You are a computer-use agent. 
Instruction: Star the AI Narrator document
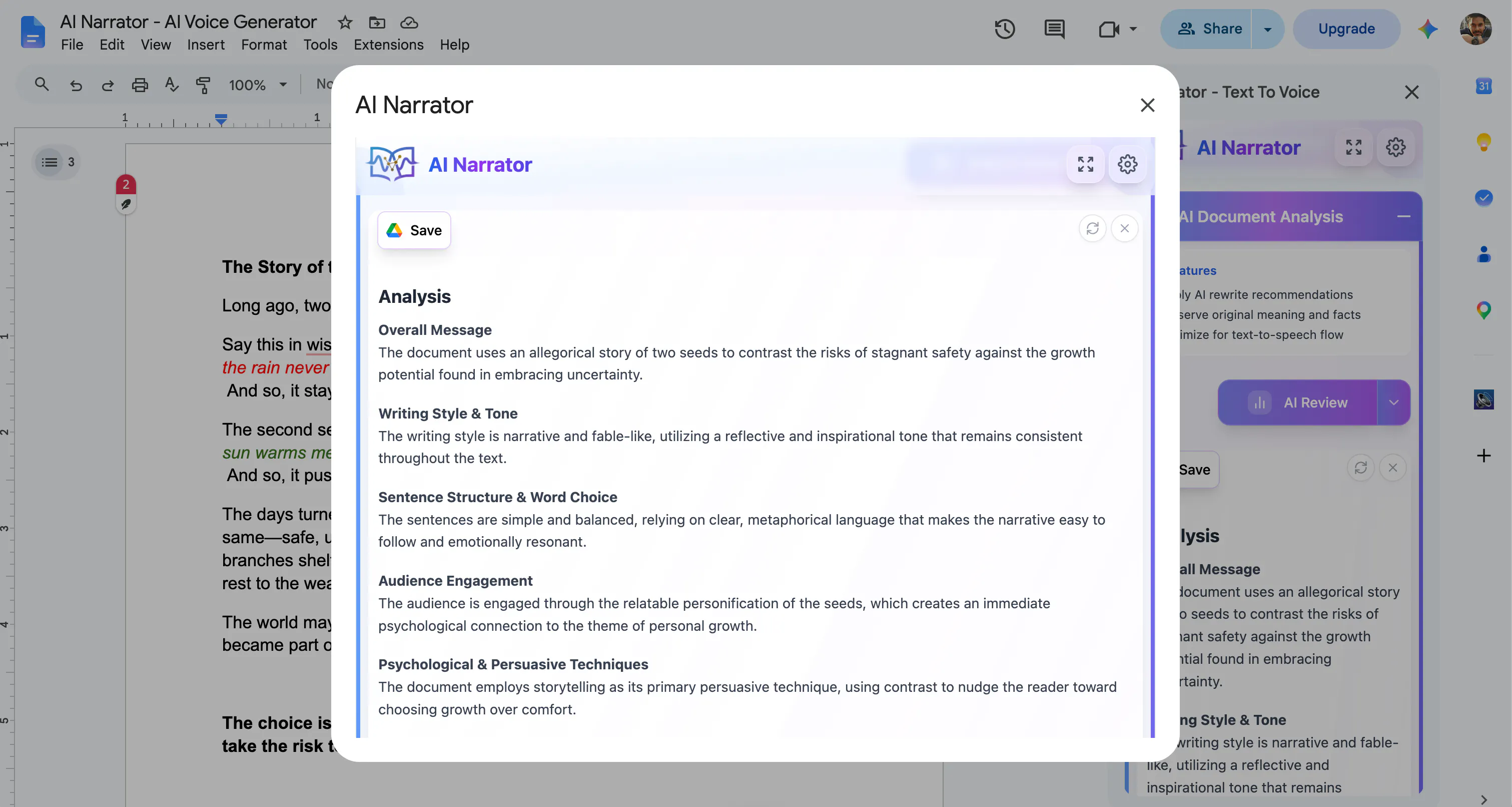click(x=345, y=23)
